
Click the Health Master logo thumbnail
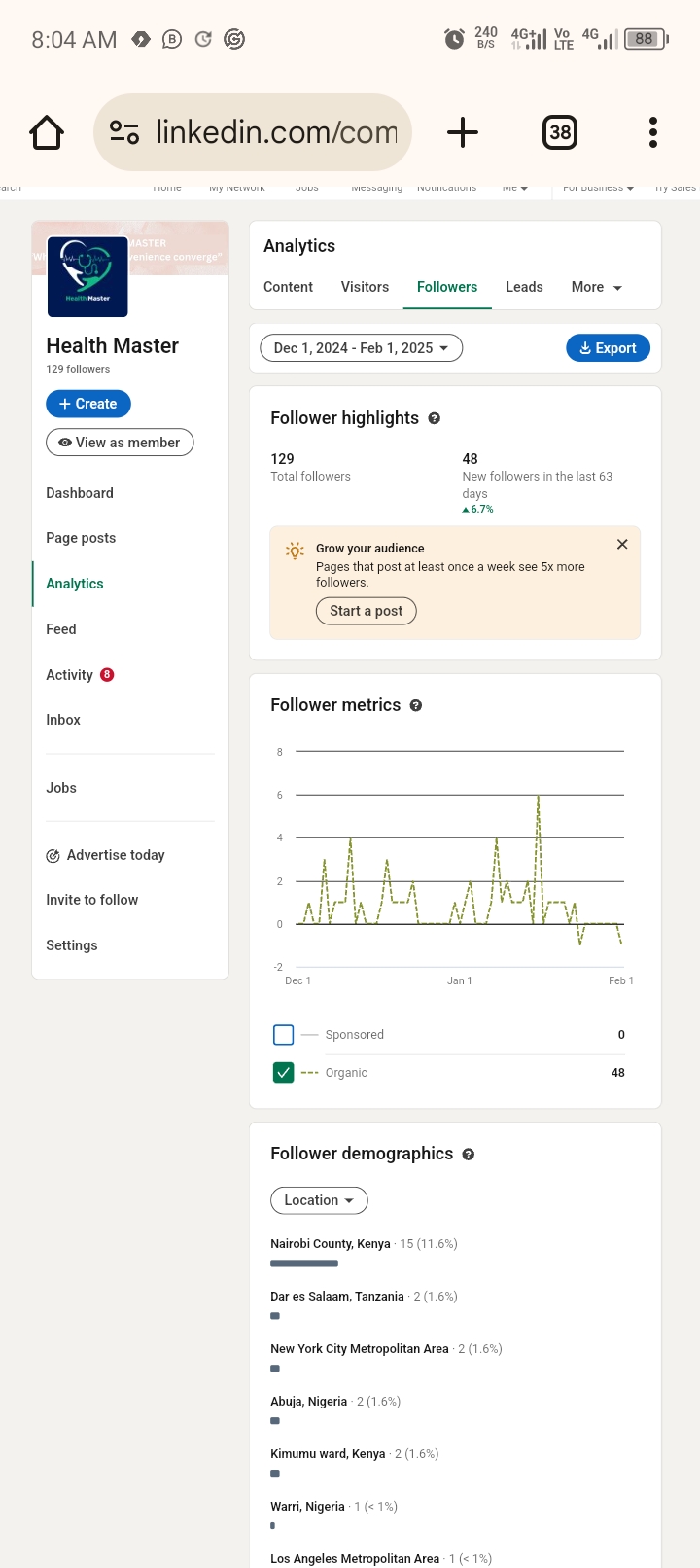87,276
